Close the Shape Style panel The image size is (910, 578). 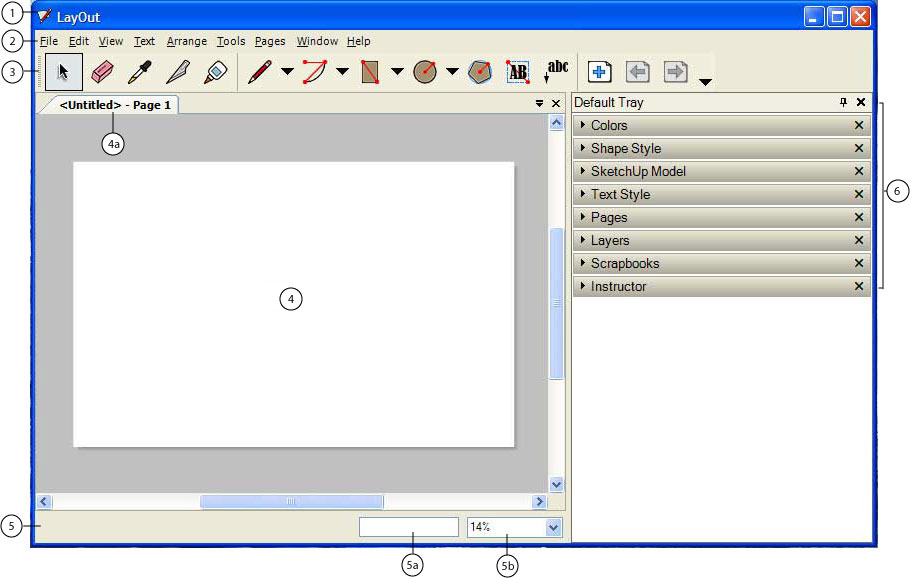coord(859,149)
